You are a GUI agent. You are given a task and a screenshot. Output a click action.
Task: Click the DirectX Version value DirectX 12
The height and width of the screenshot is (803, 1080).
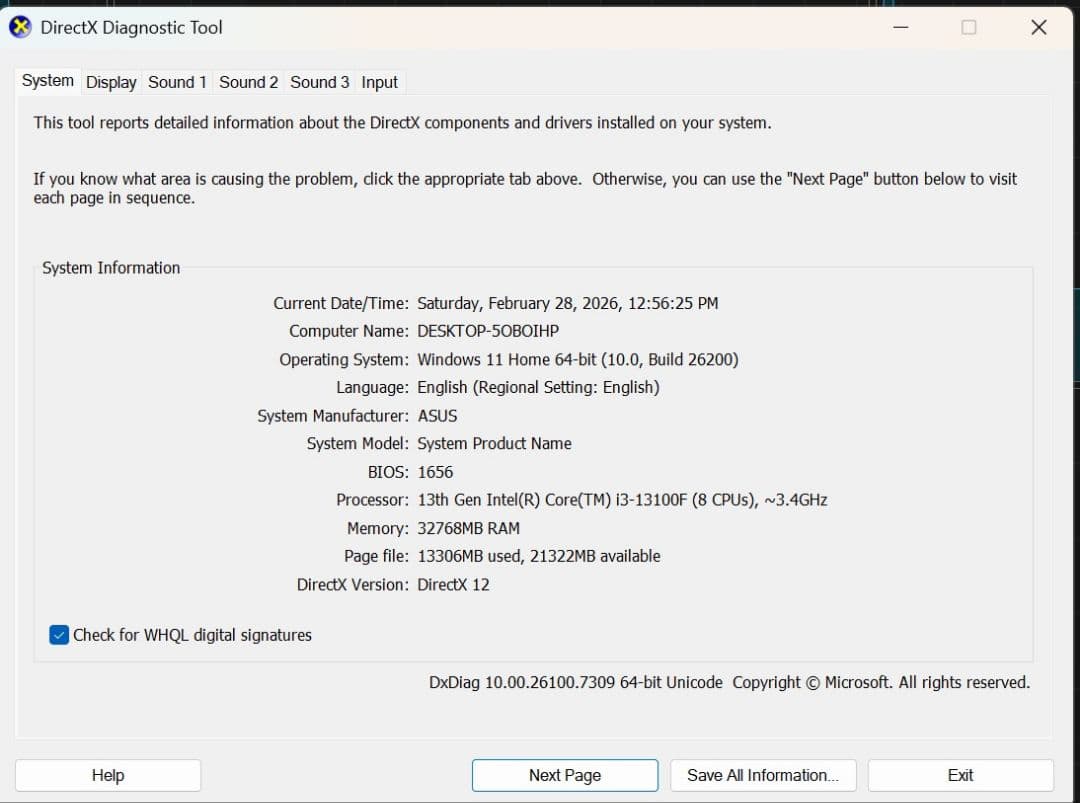click(x=453, y=585)
